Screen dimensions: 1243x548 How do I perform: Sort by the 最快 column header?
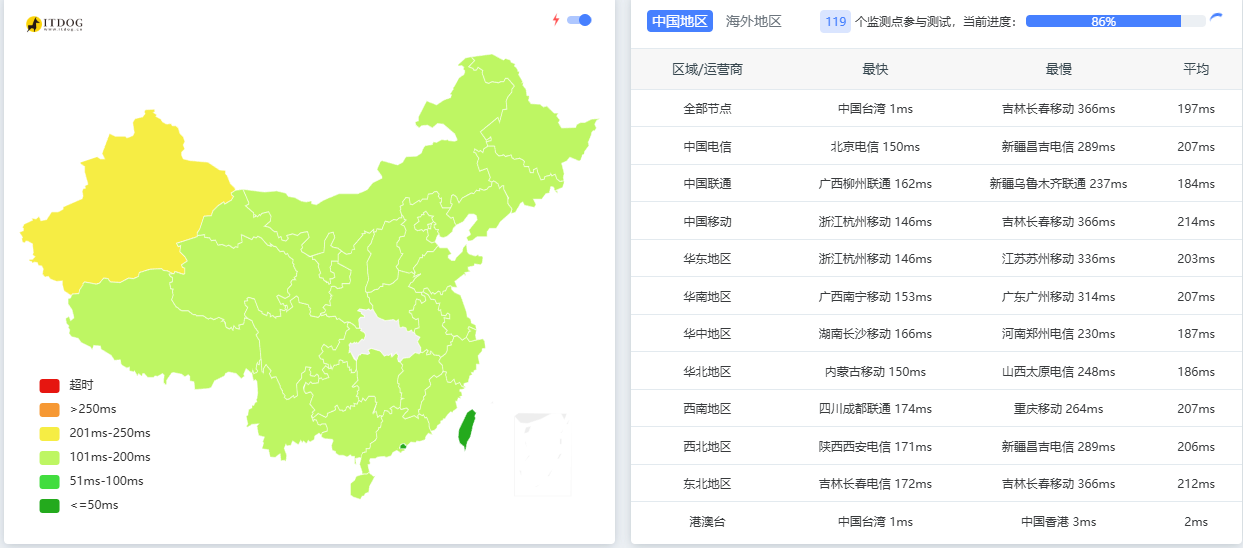click(875, 69)
